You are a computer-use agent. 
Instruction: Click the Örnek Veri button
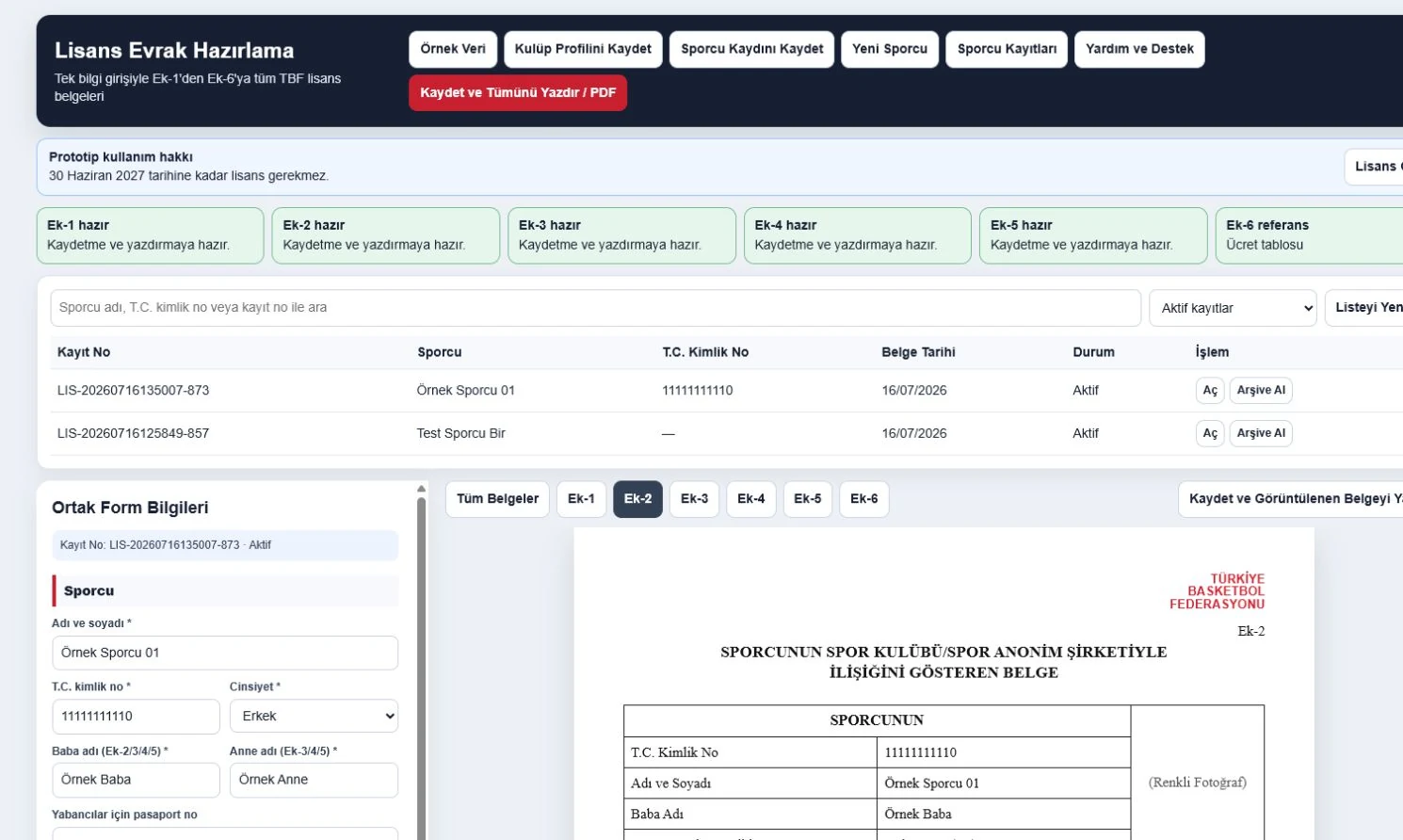coord(453,49)
